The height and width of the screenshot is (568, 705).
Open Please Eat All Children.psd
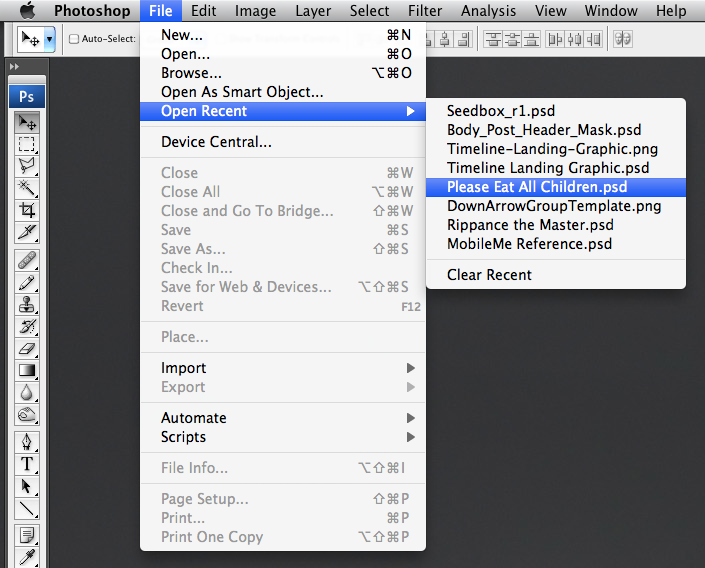(537, 187)
